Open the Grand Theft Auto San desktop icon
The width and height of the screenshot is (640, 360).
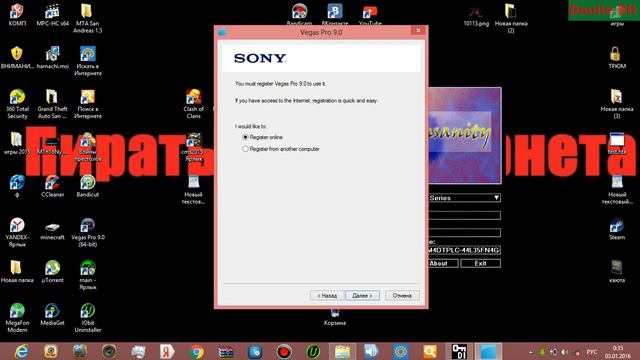click(52, 104)
